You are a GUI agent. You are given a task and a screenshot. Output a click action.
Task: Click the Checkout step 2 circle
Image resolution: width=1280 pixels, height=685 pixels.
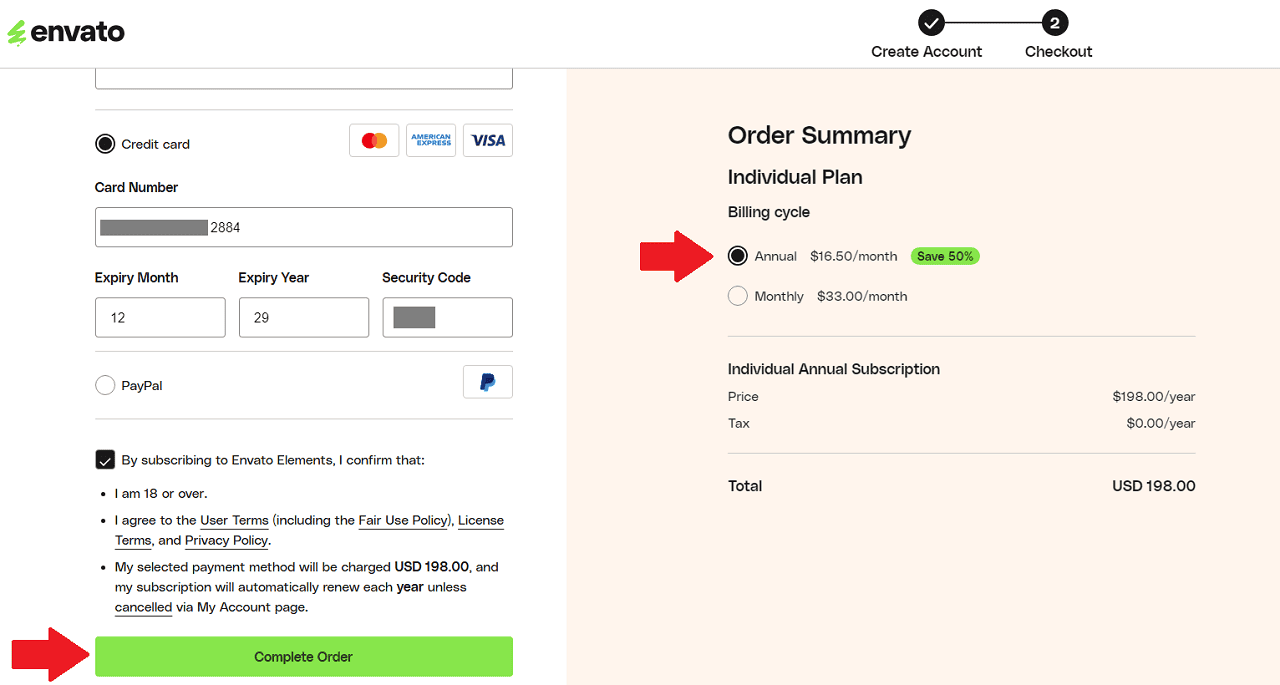(x=1055, y=22)
